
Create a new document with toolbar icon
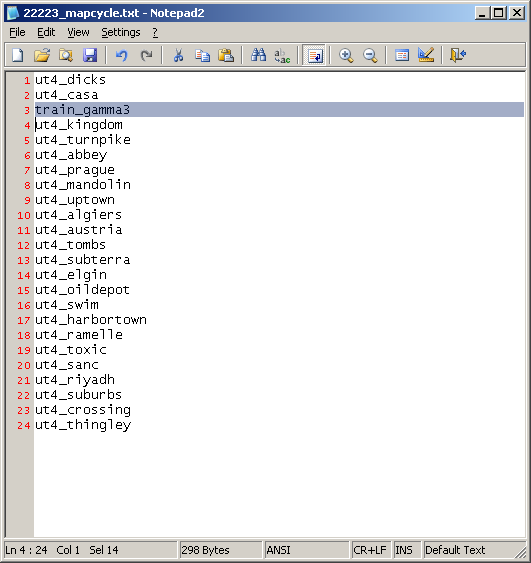18,55
